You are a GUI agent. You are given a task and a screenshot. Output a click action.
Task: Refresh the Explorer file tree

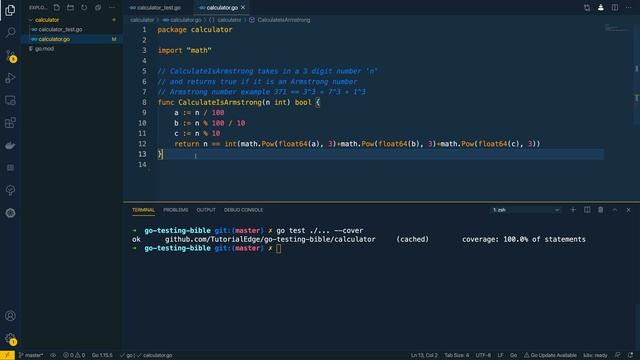pos(84,7)
